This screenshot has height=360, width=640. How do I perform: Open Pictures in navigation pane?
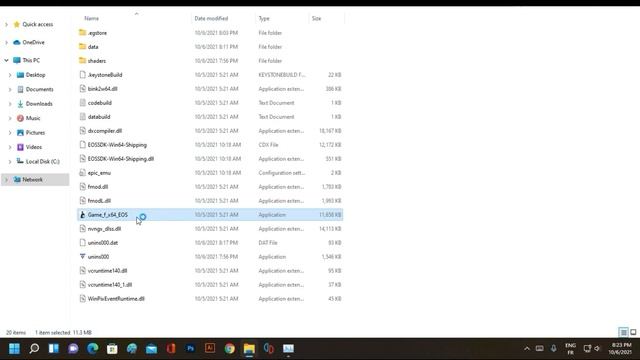tap(35, 133)
